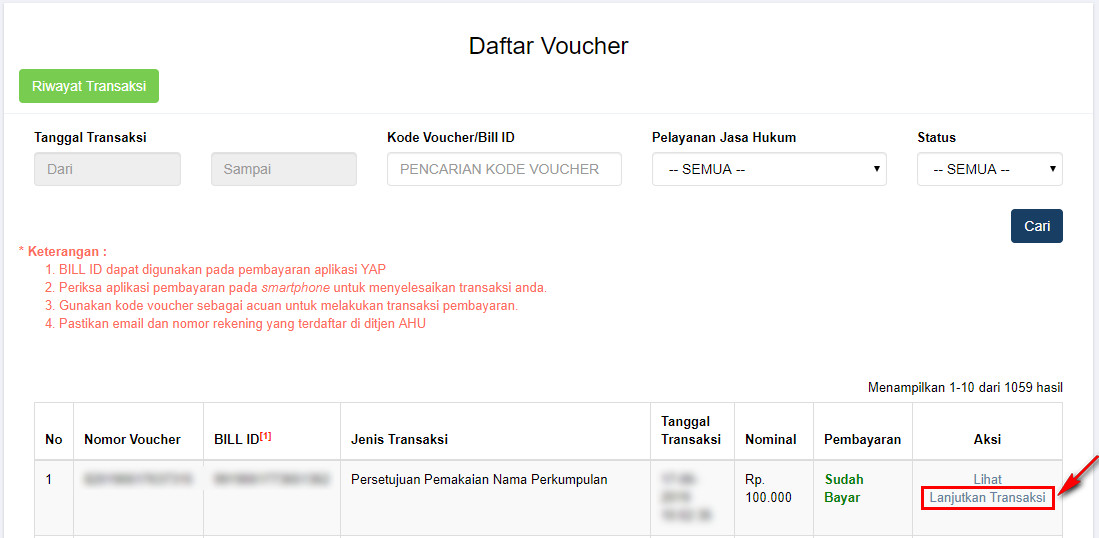
Task: Click the Tanggal Transaksi column header
Action: pyautogui.click(x=691, y=431)
